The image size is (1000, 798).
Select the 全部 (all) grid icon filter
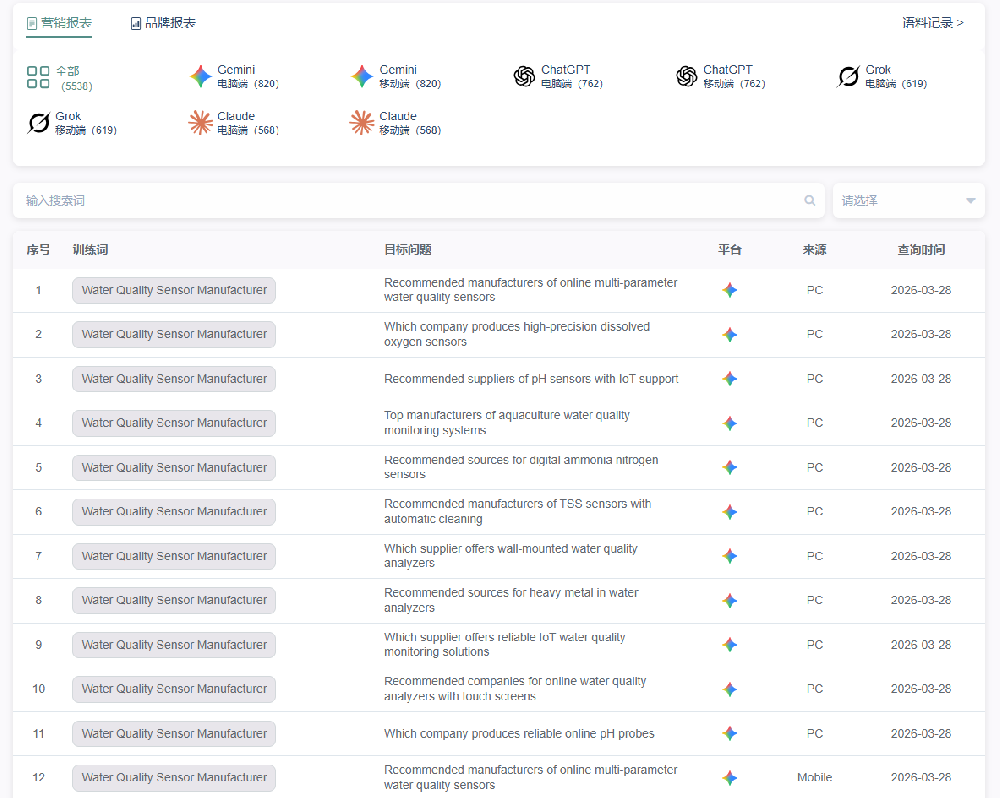coord(38,77)
